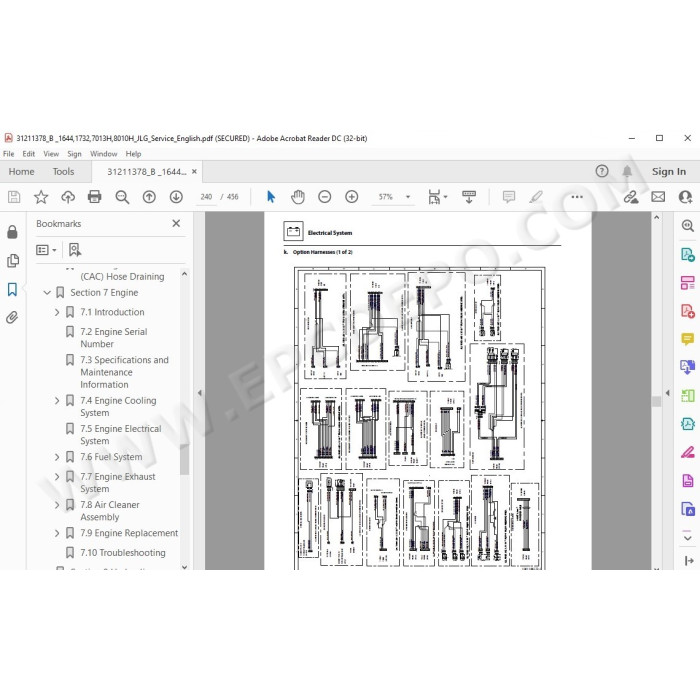
Task: Open the fit page options tool
Action: (437, 197)
